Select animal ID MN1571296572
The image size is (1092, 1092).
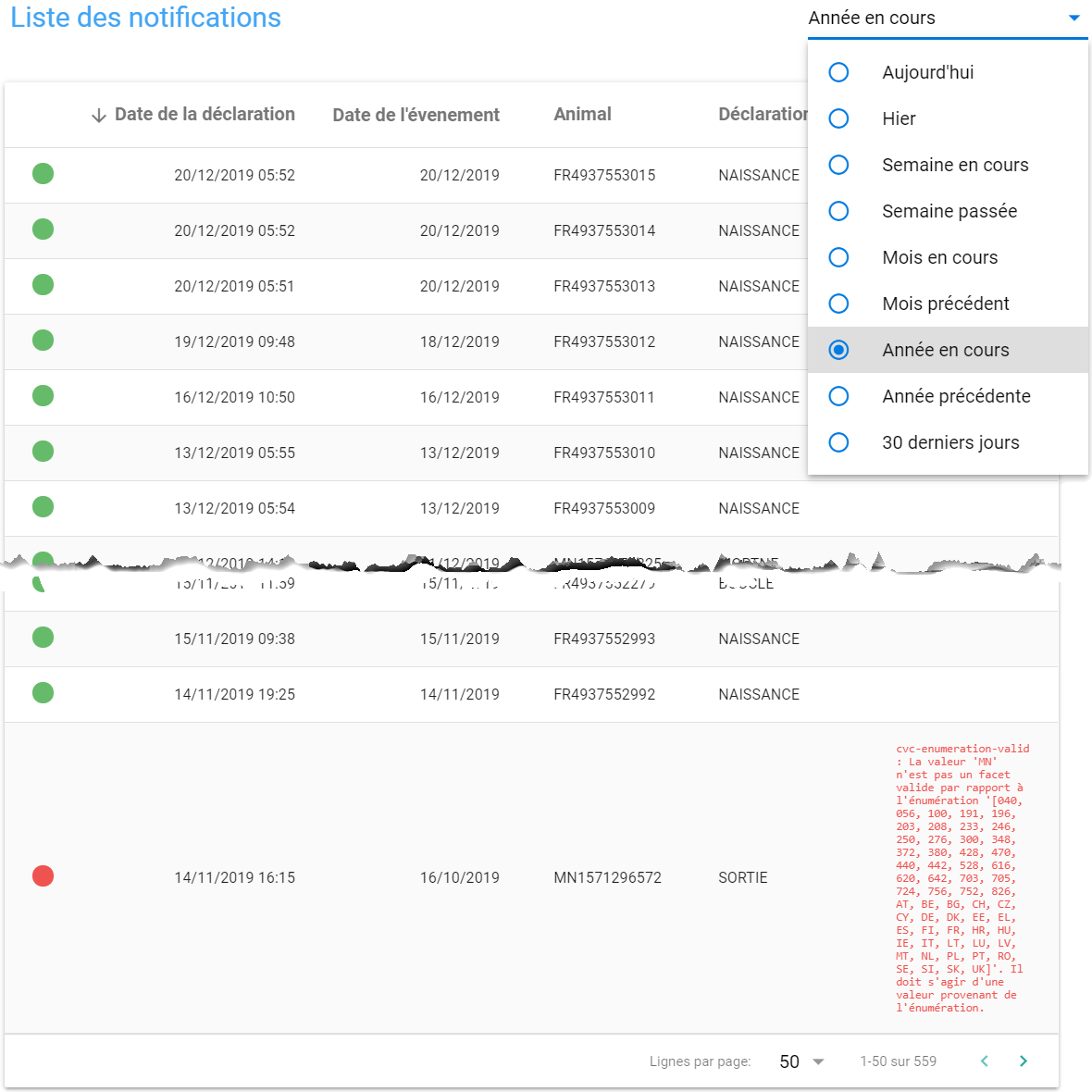point(607,877)
